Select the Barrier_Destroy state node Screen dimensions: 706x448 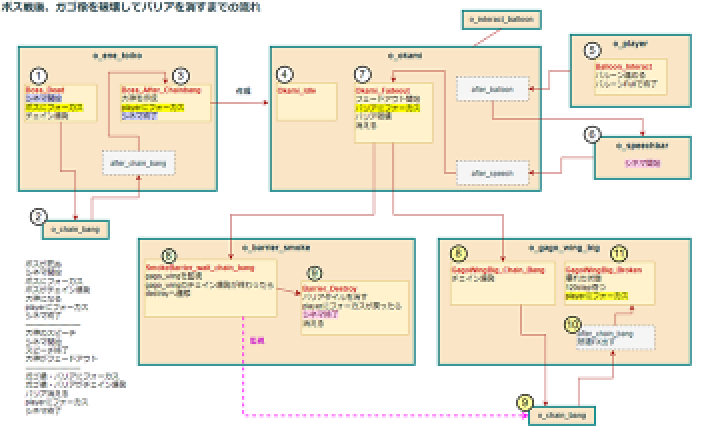click(x=355, y=308)
